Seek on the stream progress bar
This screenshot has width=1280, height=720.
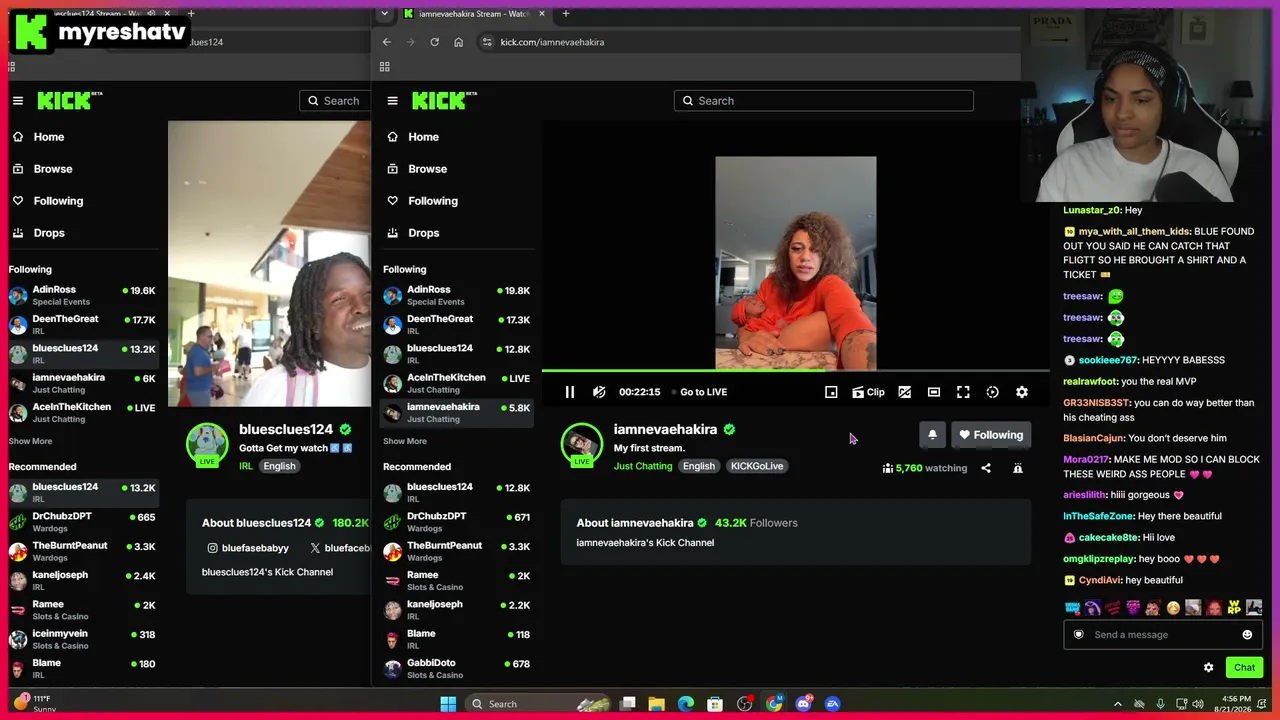[796, 371]
